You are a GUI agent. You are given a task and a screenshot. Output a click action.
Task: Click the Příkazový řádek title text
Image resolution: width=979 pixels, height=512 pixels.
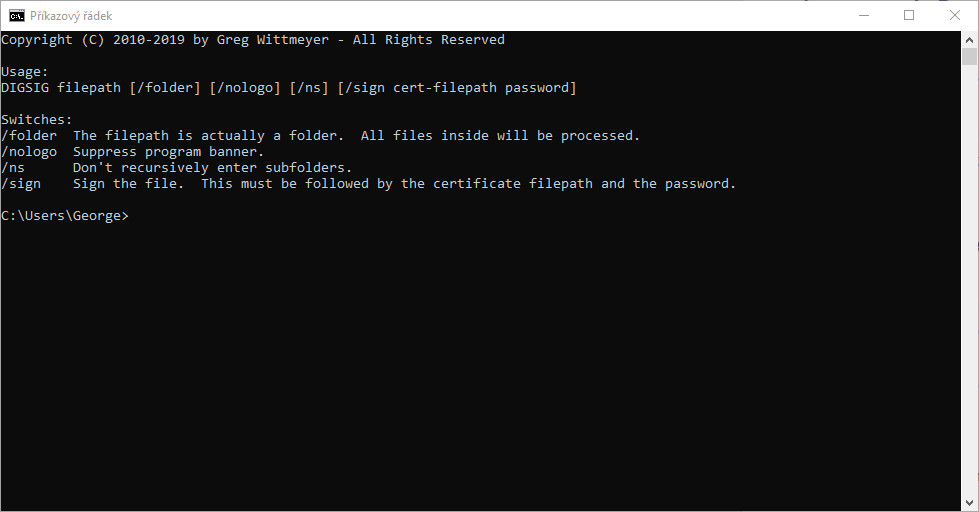(x=71, y=16)
